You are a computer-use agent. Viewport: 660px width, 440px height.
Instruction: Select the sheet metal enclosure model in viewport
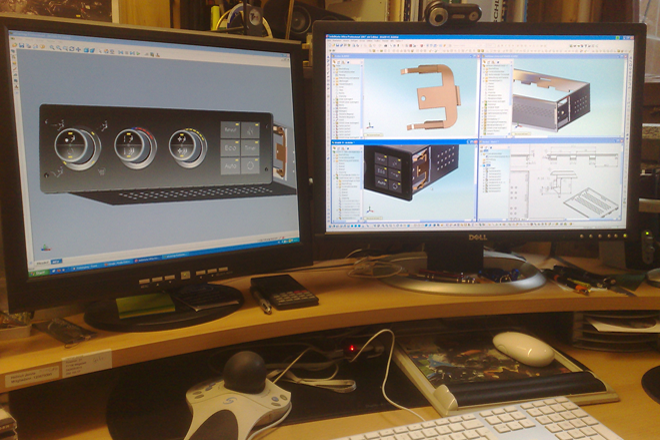coord(551,101)
